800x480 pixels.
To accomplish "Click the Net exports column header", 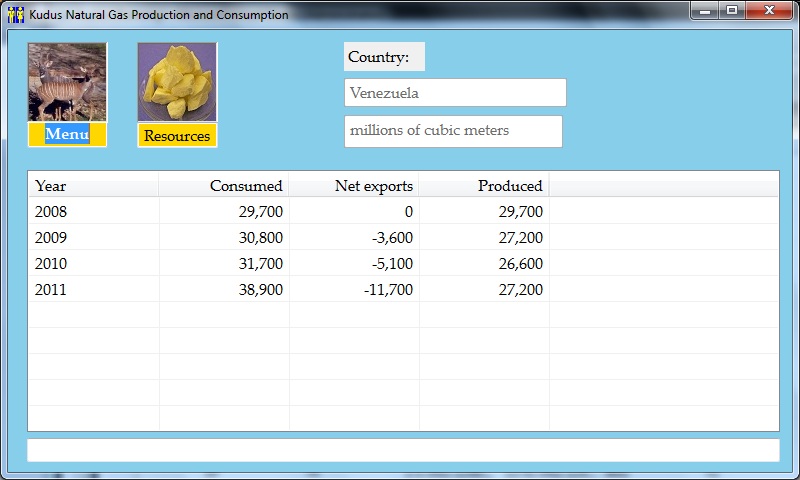I will click(354, 185).
